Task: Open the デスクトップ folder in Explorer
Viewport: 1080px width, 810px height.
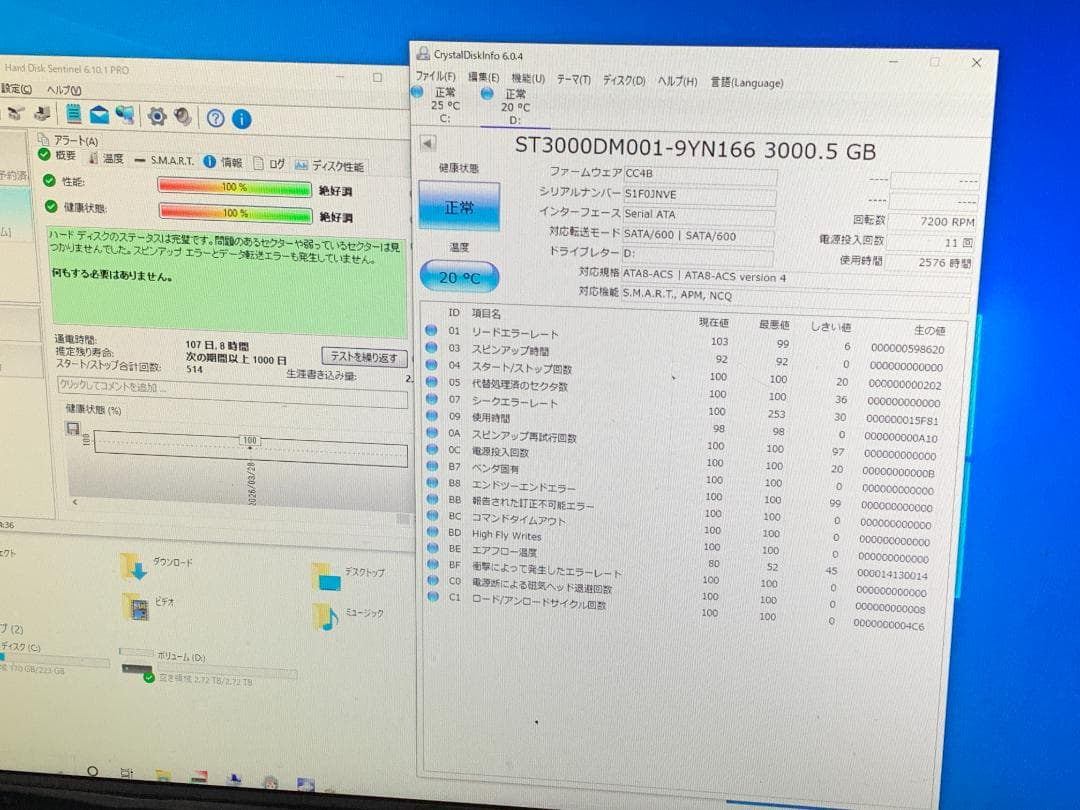Action: tap(348, 576)
